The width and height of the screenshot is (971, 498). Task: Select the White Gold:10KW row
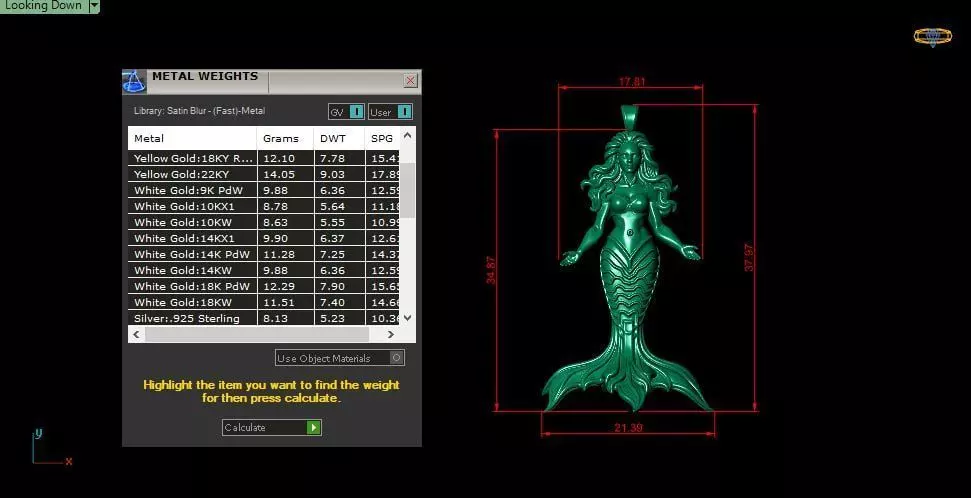click(x=264, y=222)
